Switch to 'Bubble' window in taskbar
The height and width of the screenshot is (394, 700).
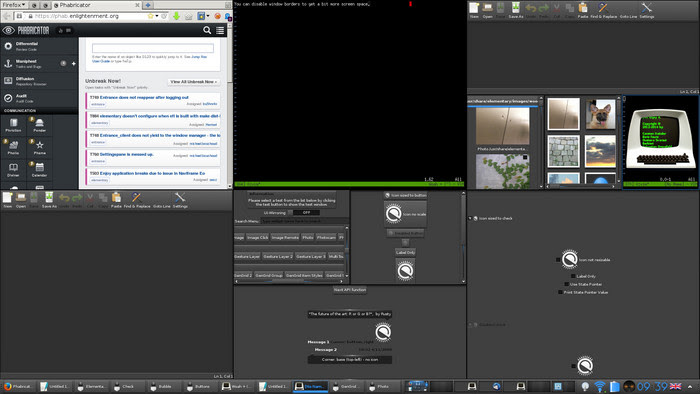(x=164, y=386)
